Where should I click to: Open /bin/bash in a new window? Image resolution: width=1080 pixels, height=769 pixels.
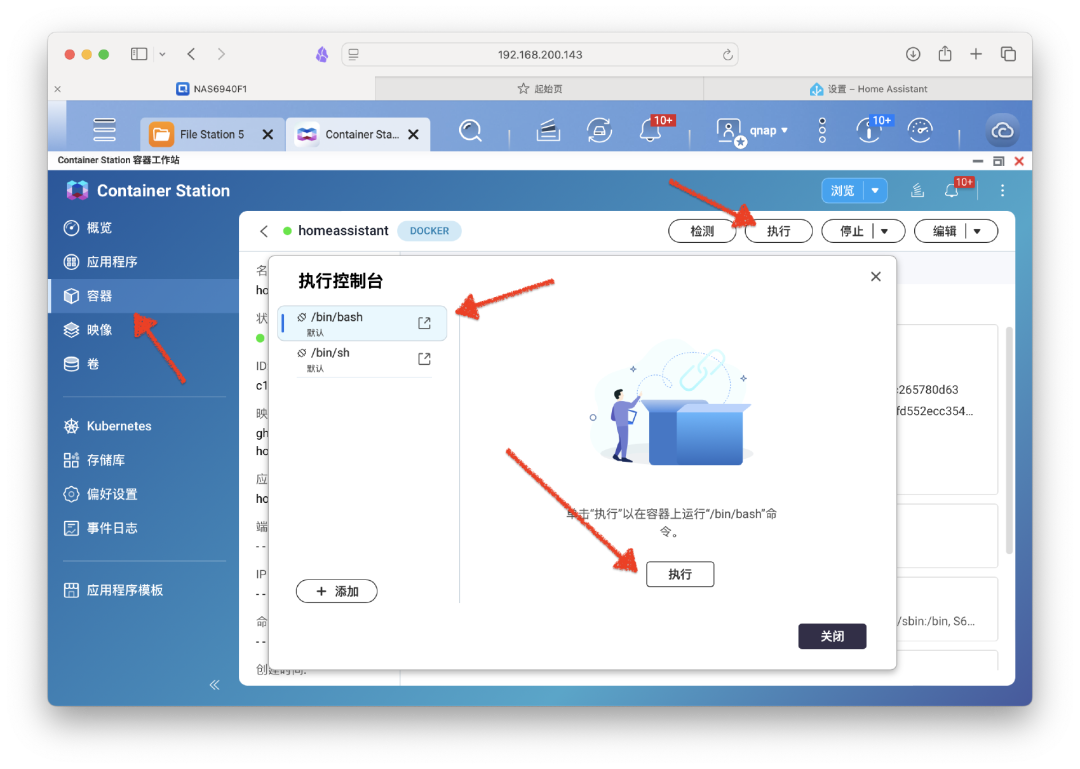(424, 323)
